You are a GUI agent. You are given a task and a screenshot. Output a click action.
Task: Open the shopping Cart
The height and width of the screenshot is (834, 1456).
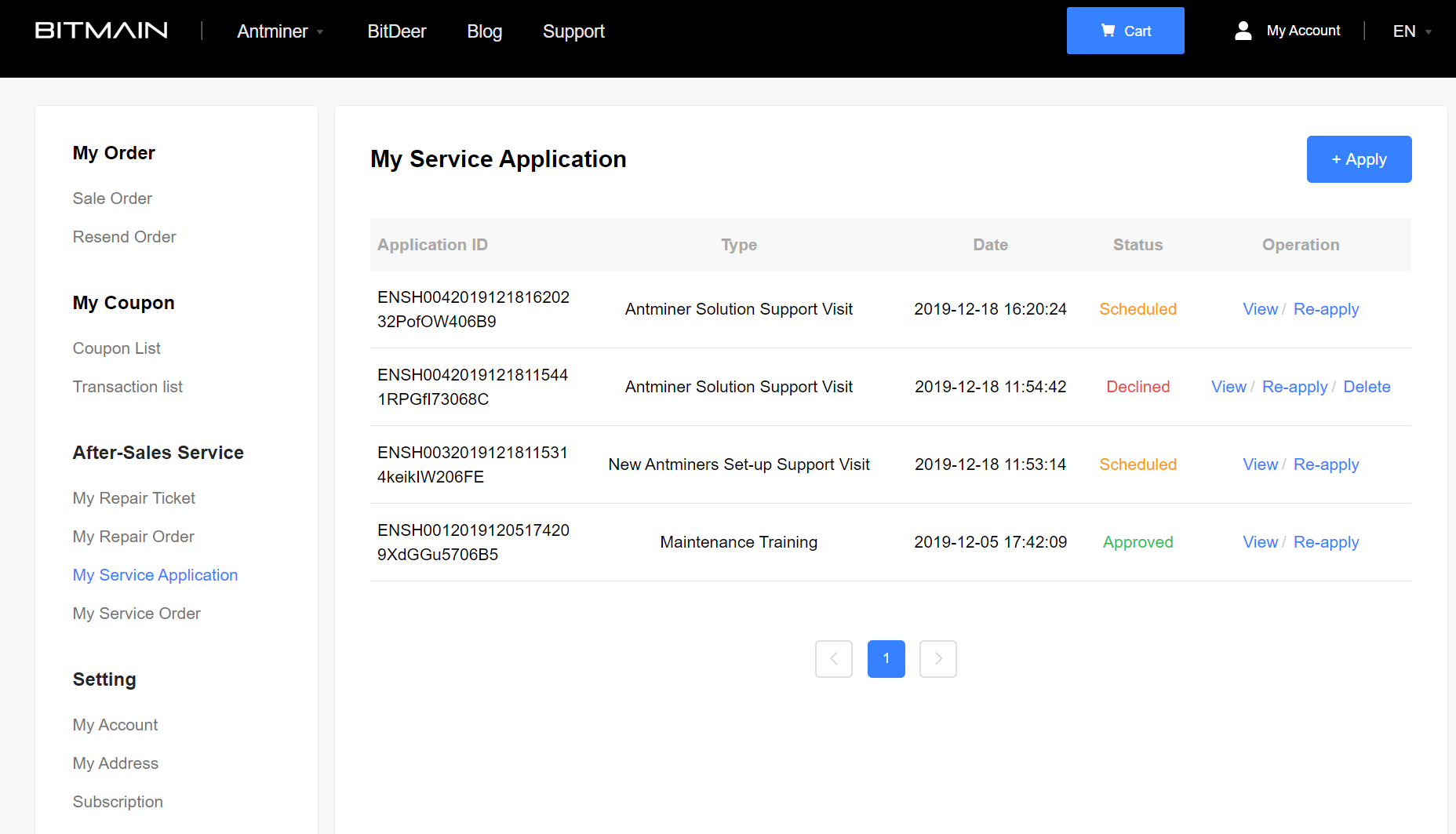pyautogui.click(x=1125, y=31)
